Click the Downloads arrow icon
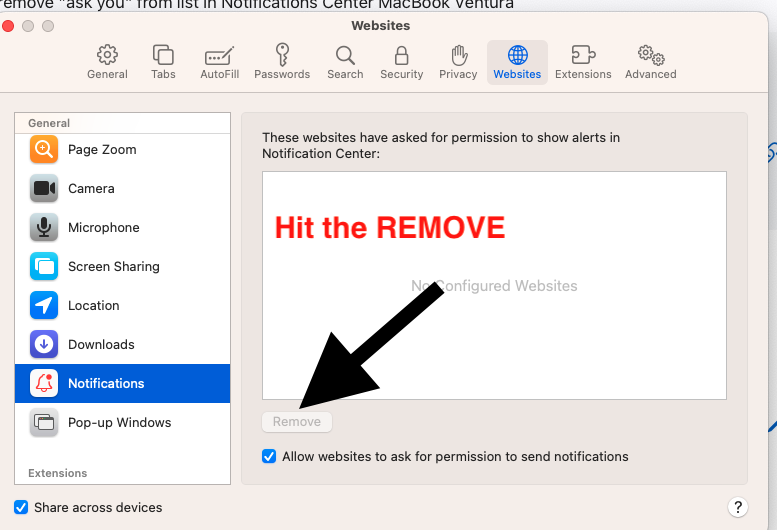This screenshot has width=777, height=530. coord(44,344)
